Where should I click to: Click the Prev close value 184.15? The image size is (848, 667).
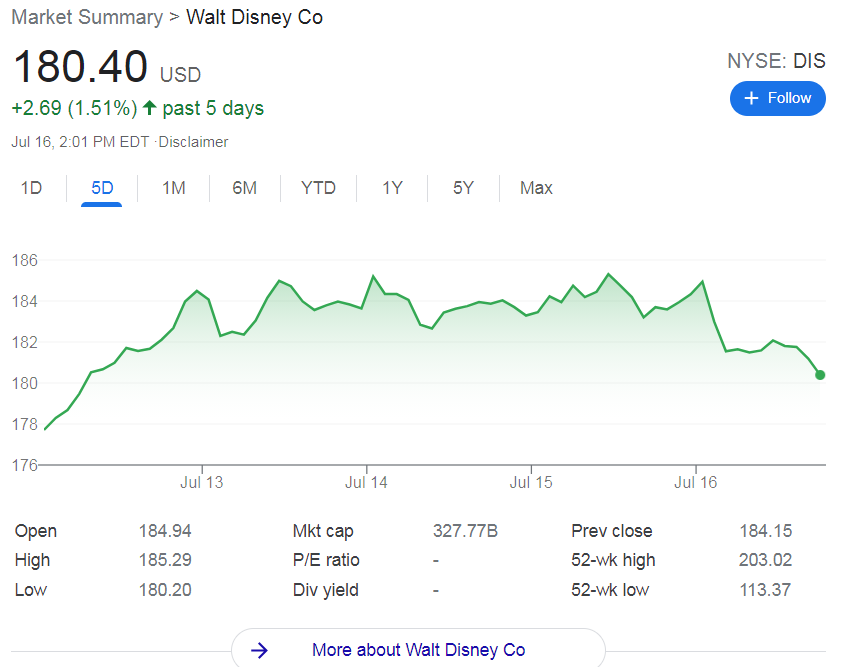tap(765, 531)
